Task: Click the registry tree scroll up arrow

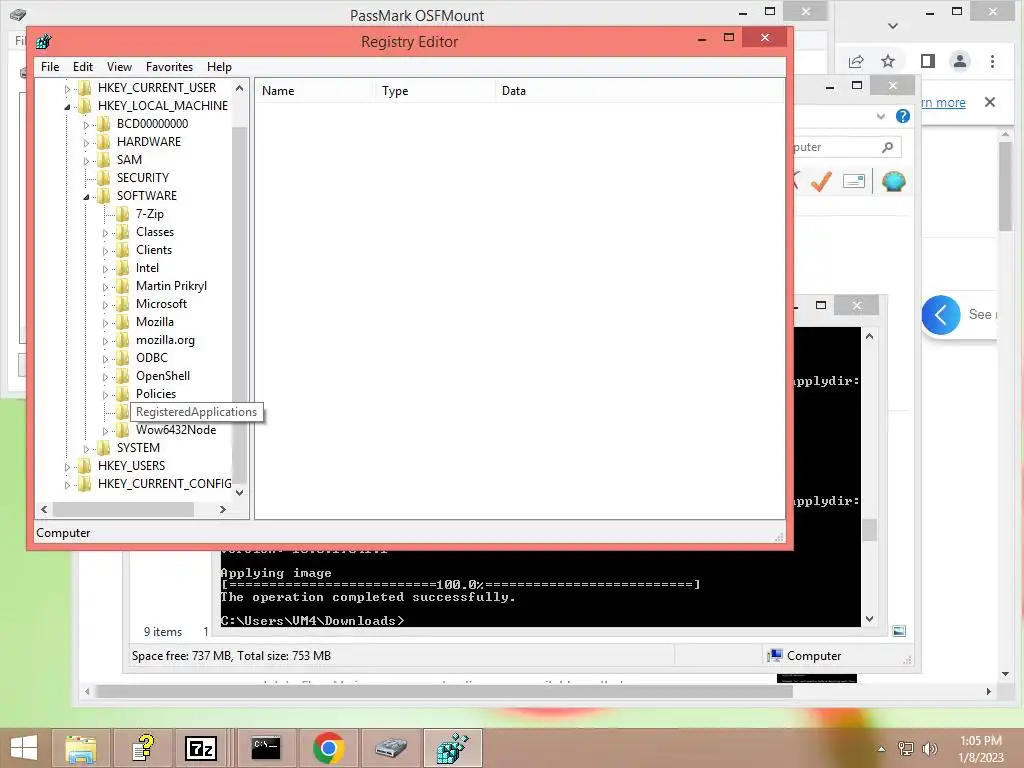Action: [239, 88]
